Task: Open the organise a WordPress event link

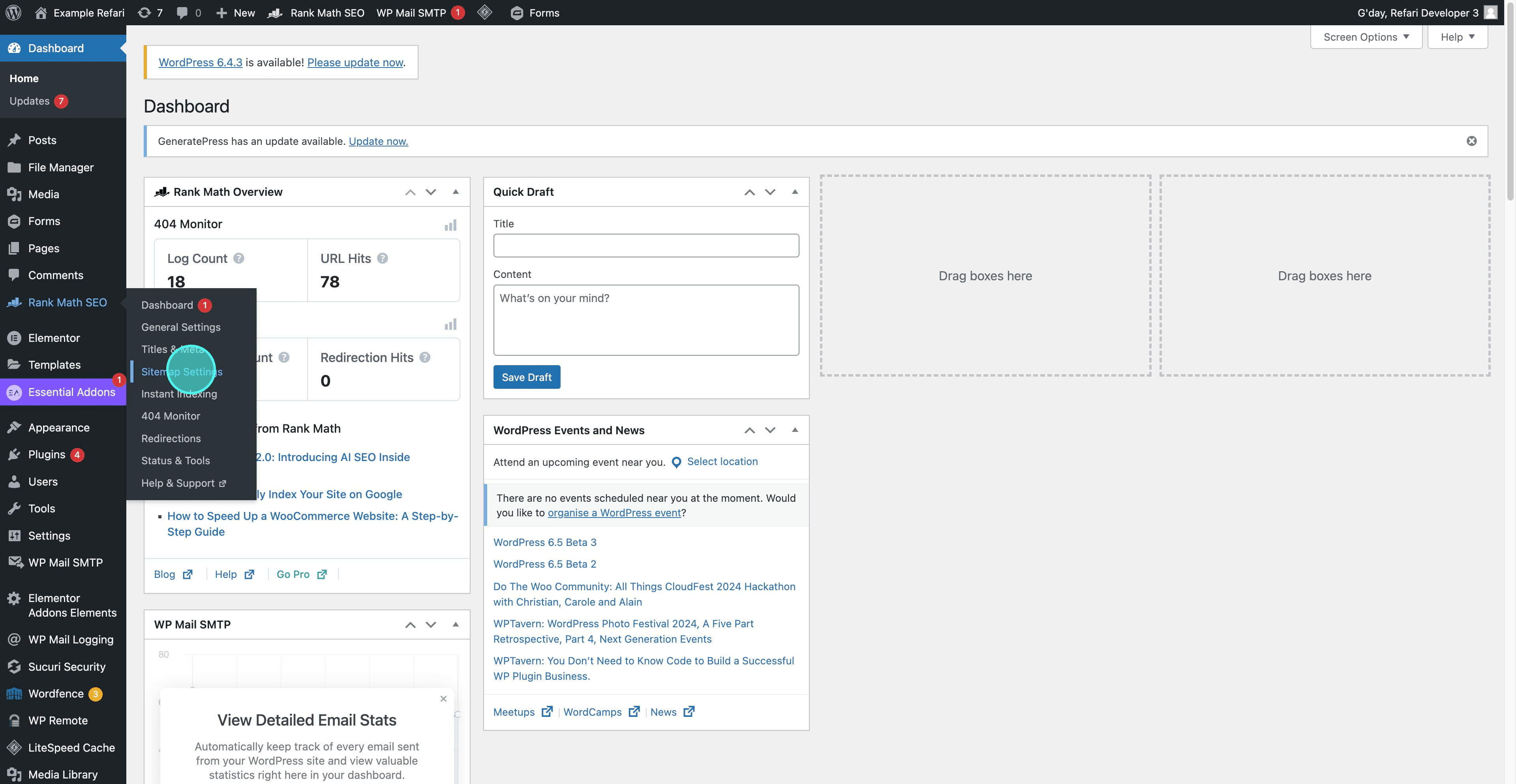Action: [x=614, y=513]
